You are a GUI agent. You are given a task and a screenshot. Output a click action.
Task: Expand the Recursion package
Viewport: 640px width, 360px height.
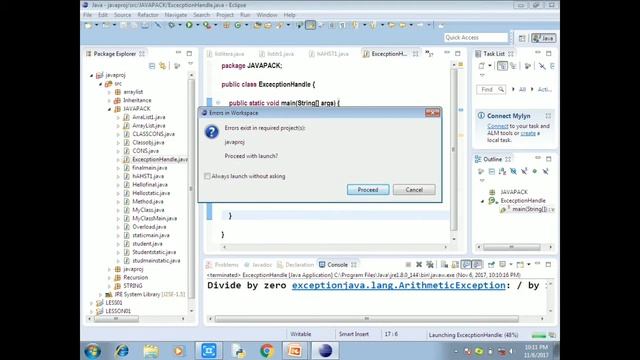click(109, 278)
